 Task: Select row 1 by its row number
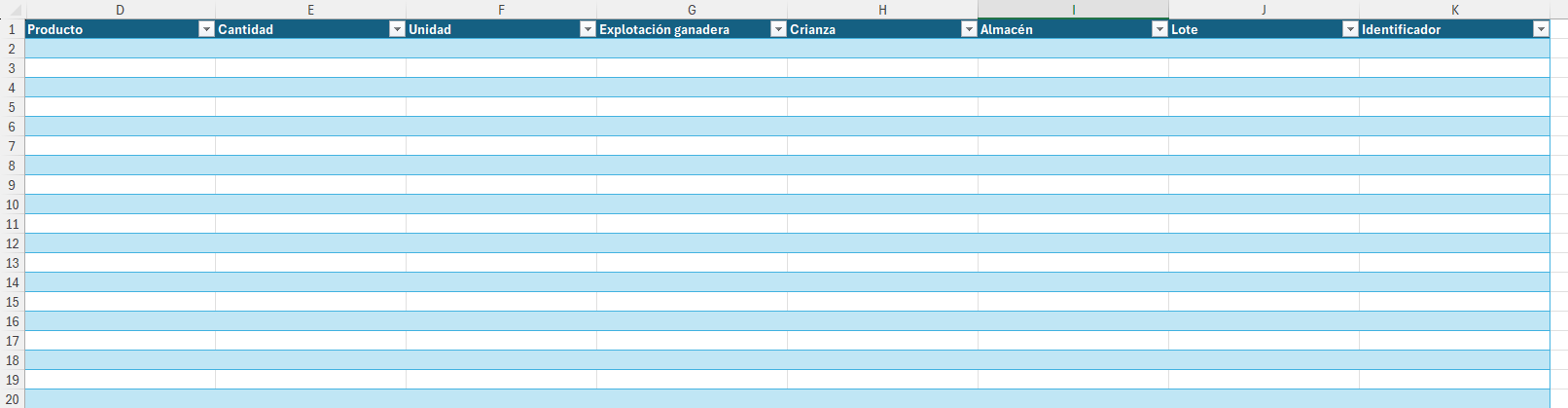12,29
